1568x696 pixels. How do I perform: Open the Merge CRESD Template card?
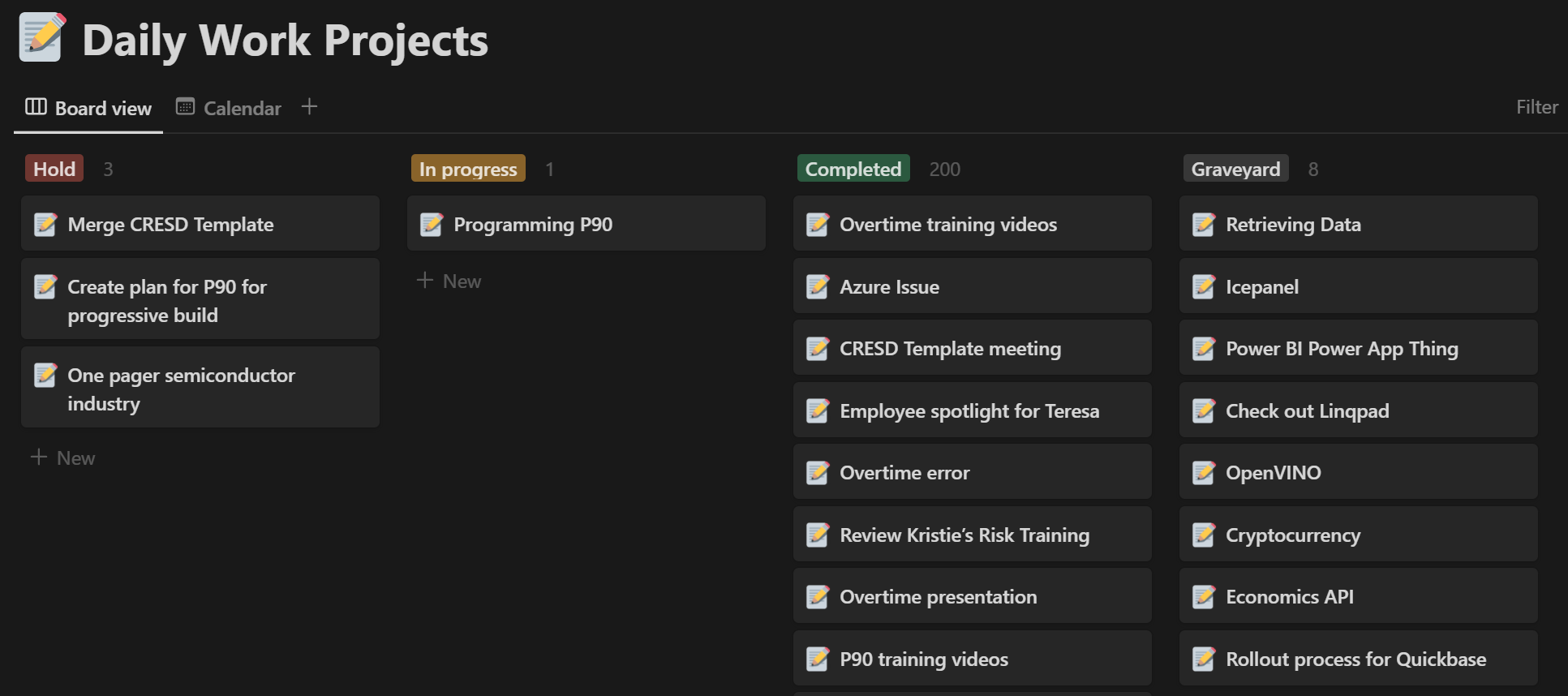point(200,223)
